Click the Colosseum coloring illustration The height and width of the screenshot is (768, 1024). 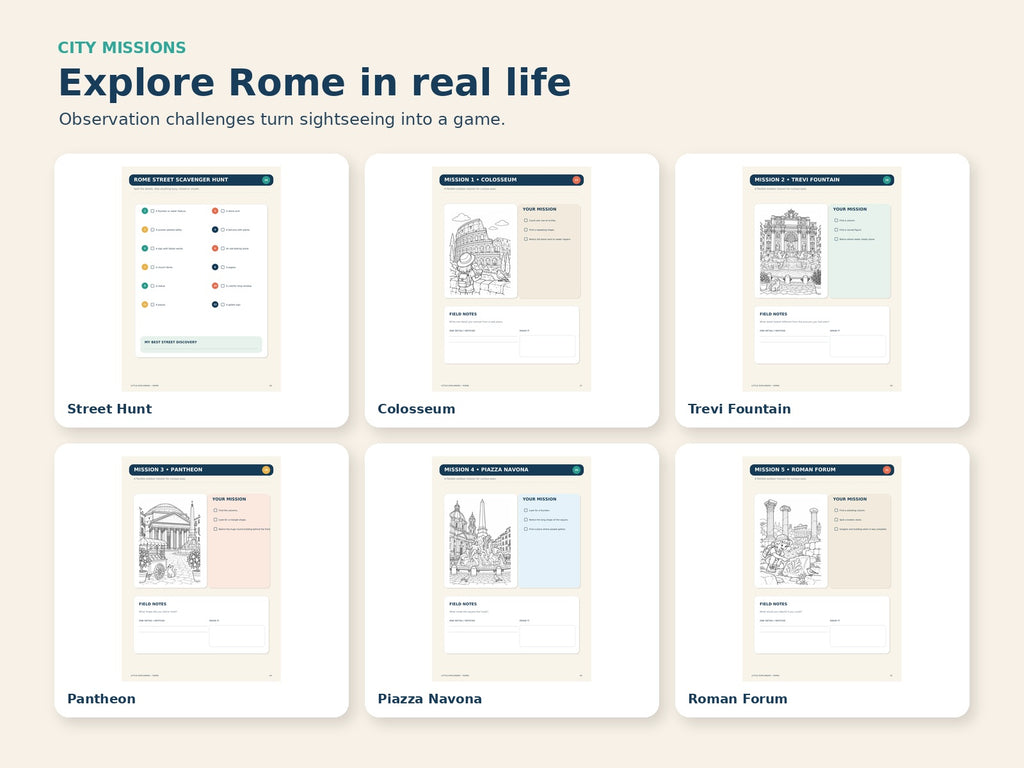pos(481,251)
